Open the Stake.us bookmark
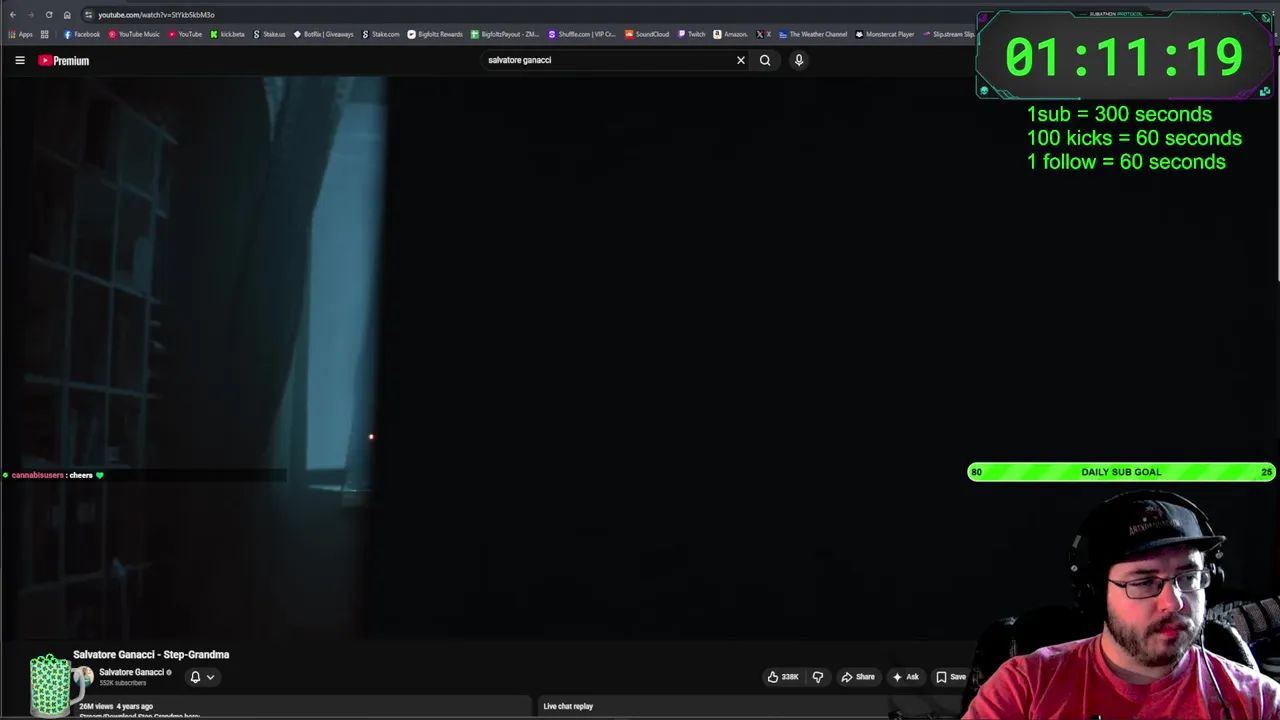This screenshot has width=1280, height=720. pos(269,34)
